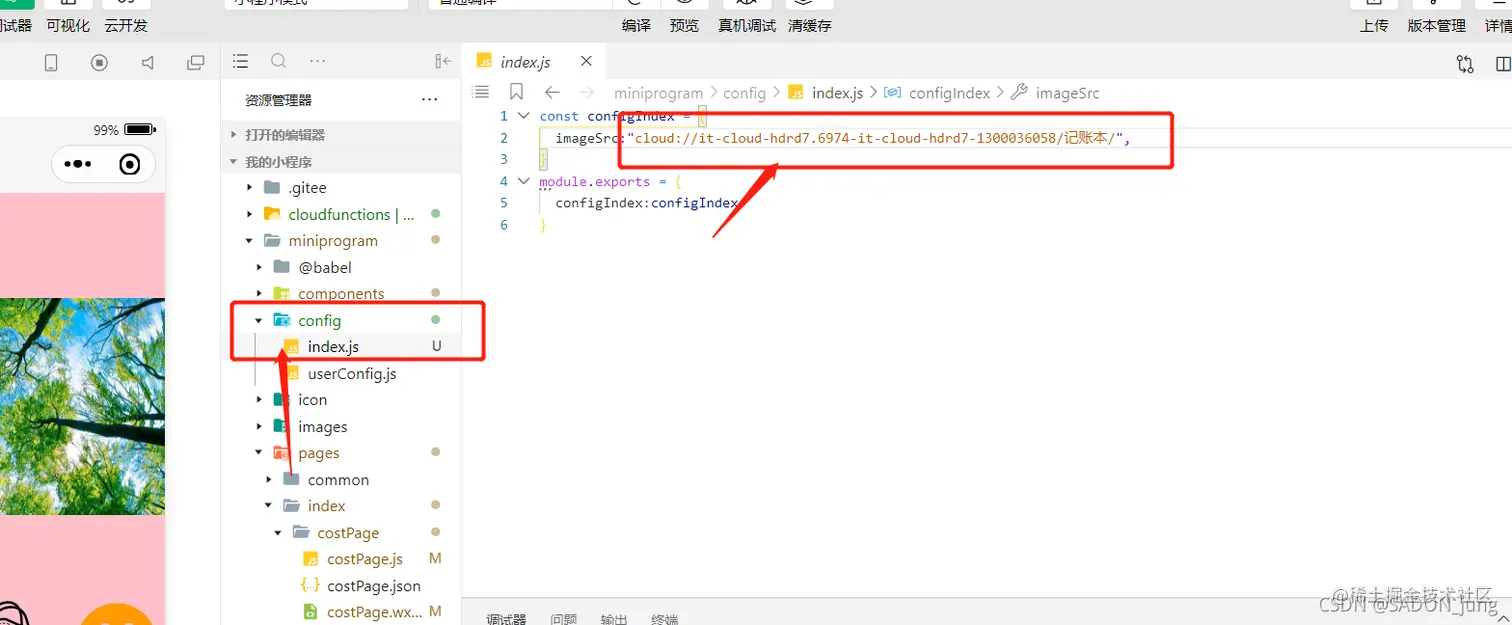Fold the module.exports code block
1512x625 pixels.
[524, 181]
